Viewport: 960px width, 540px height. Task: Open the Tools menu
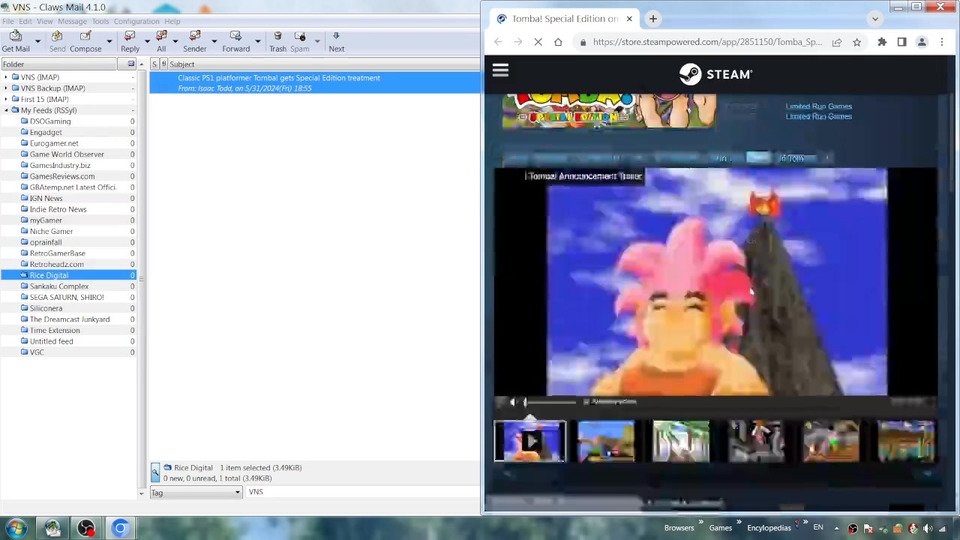100,21
